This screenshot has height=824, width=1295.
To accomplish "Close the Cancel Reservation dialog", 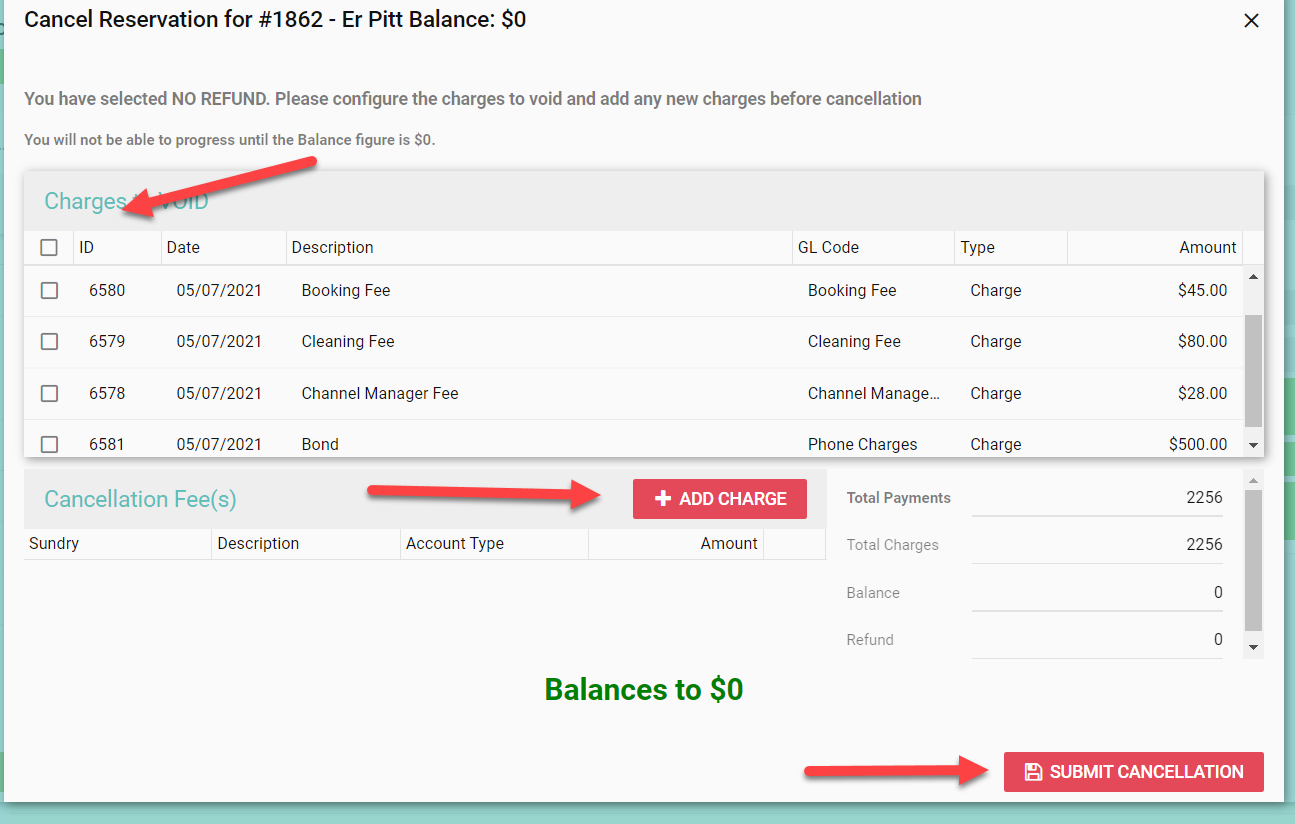I will pos(1251,21).
